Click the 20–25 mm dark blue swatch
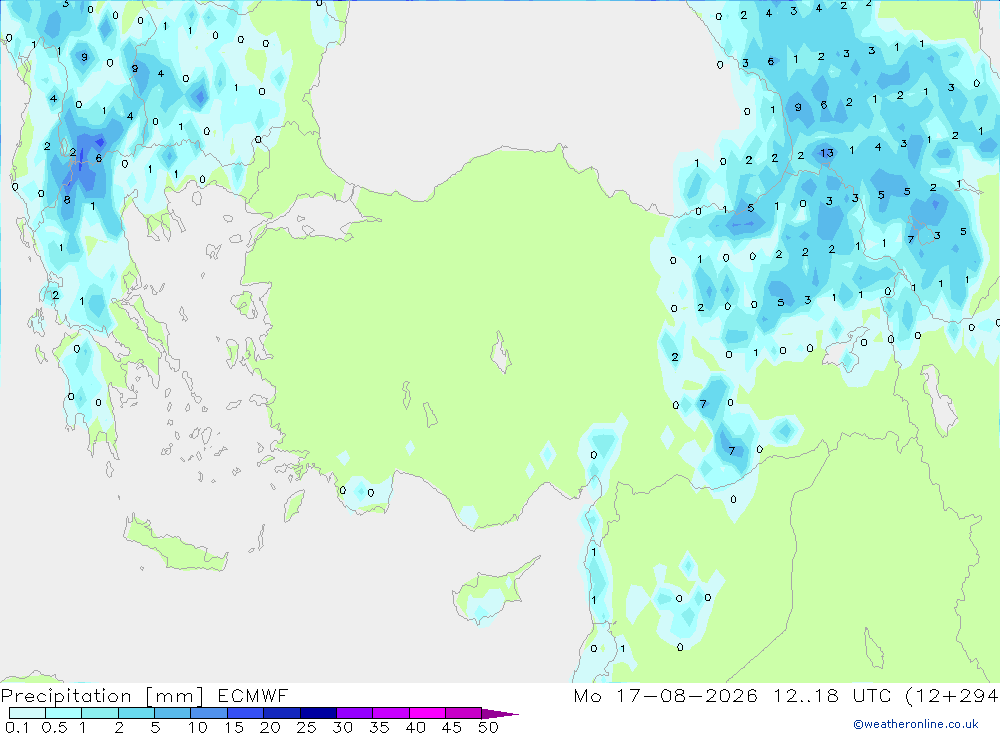This screenshot has height=733, width=1000. [282, 713]
